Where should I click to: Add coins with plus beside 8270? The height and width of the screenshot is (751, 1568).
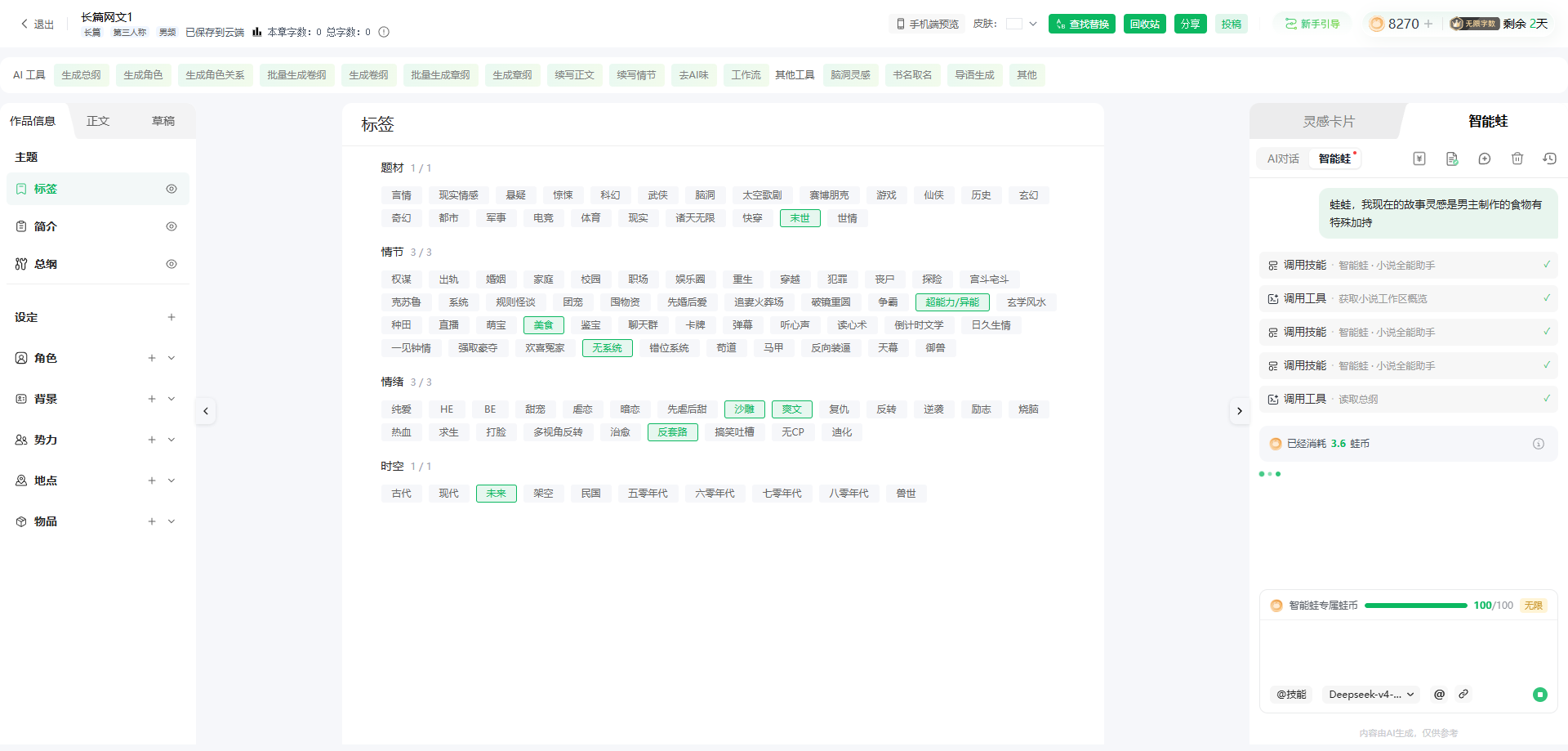pos(1428,24)
